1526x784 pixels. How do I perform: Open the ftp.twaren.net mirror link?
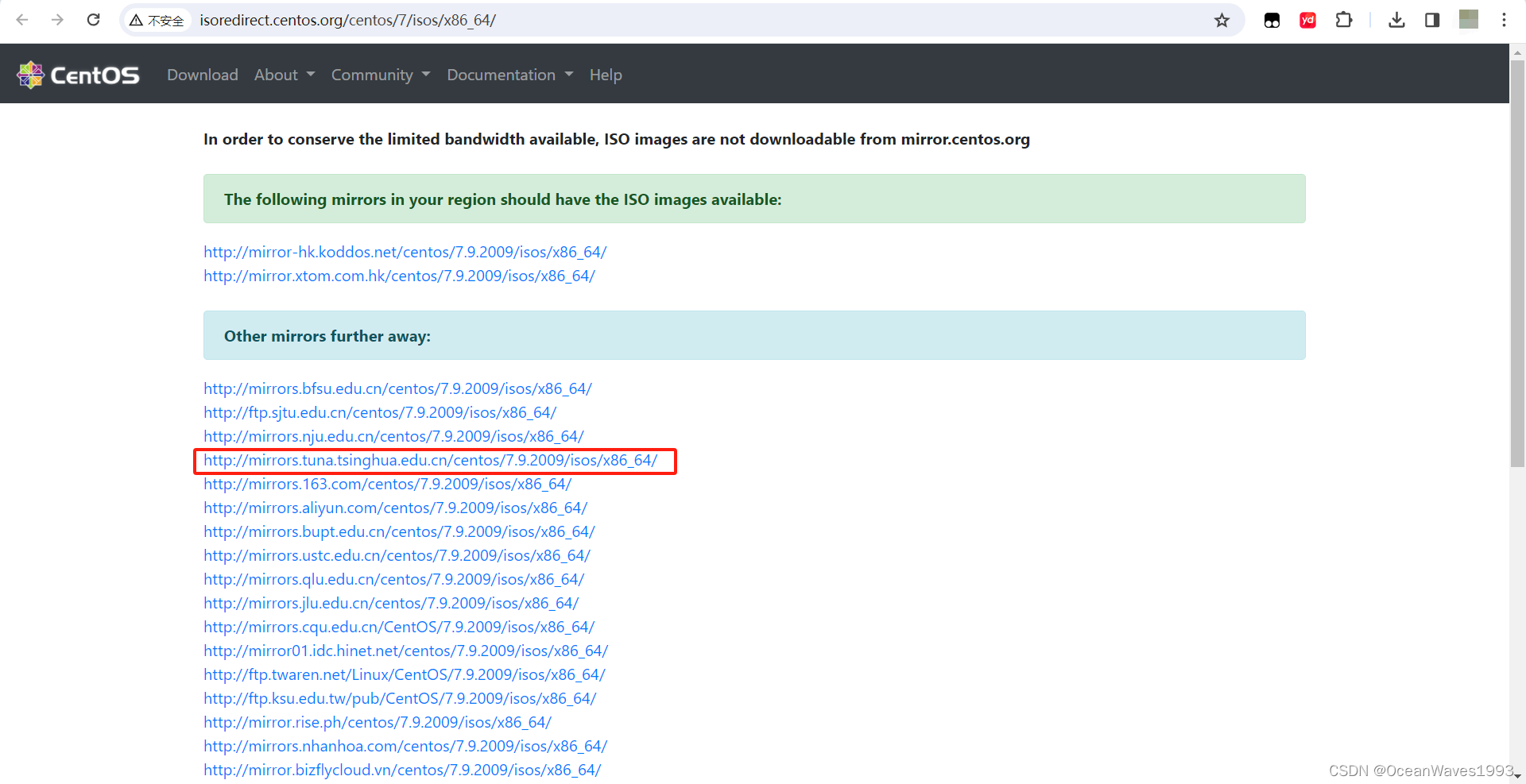click(x=405, y=674)
